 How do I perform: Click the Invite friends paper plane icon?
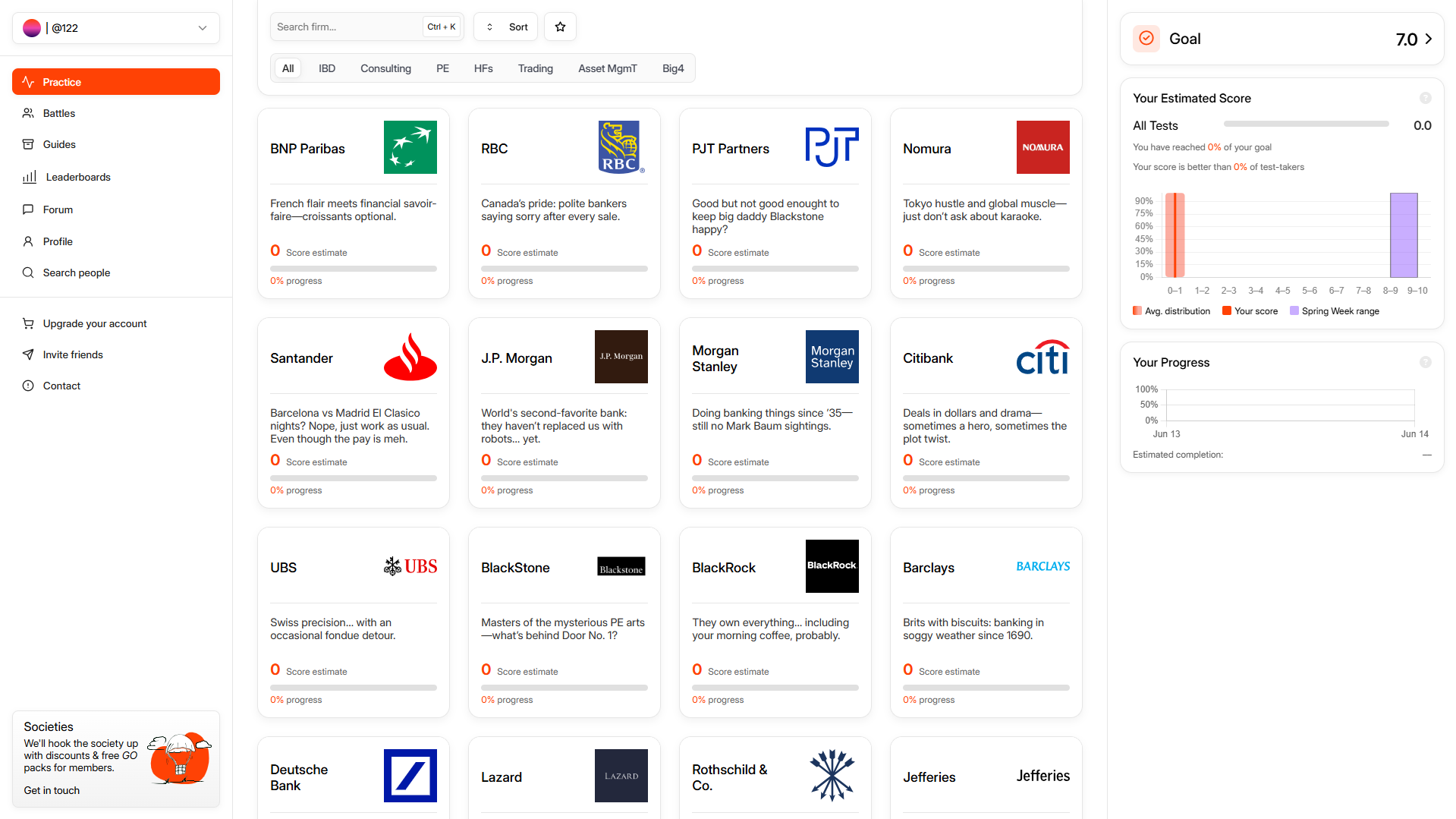tap(28, 354)
